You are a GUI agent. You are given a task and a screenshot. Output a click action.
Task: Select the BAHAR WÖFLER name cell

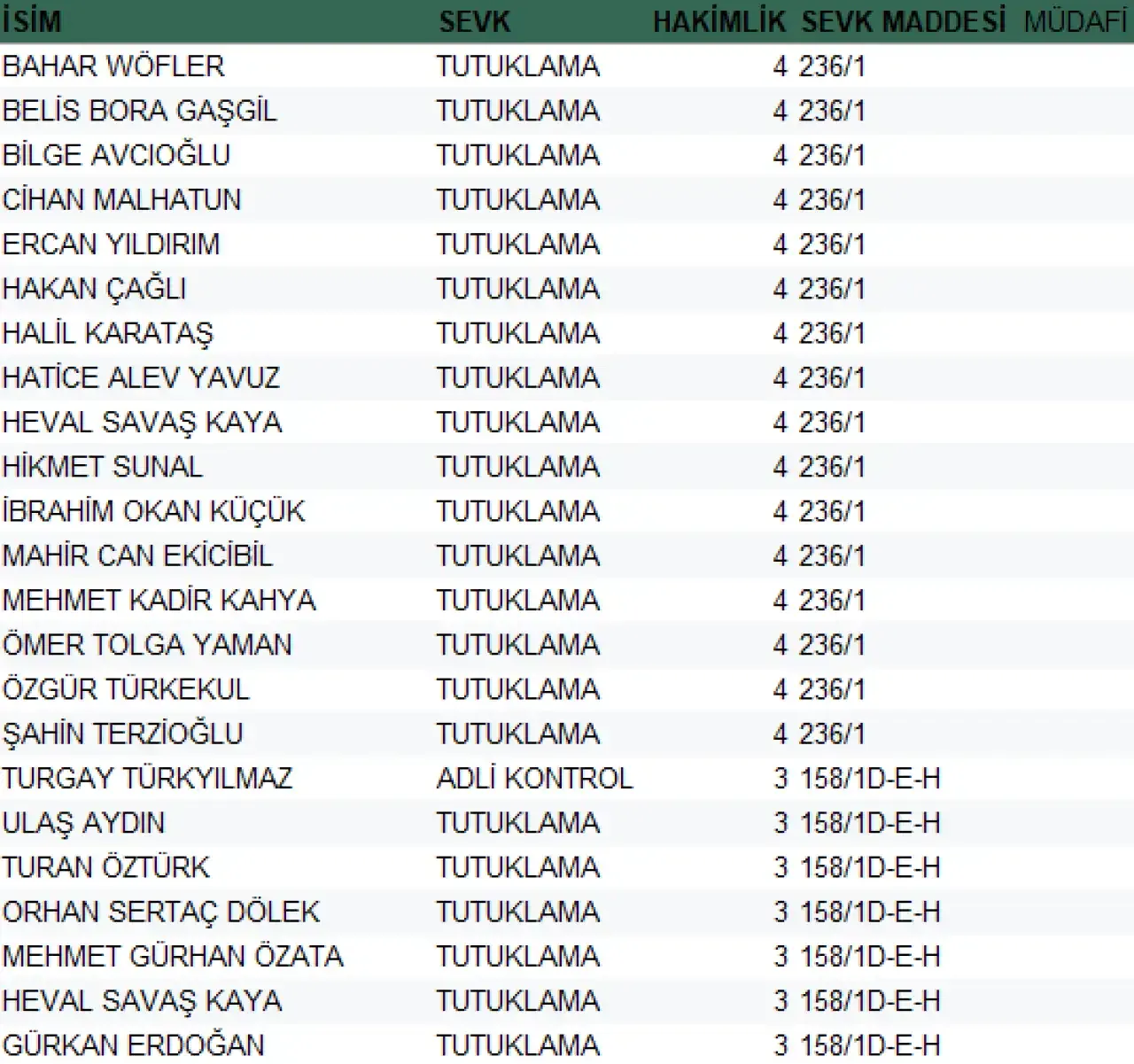coord(113,66)
